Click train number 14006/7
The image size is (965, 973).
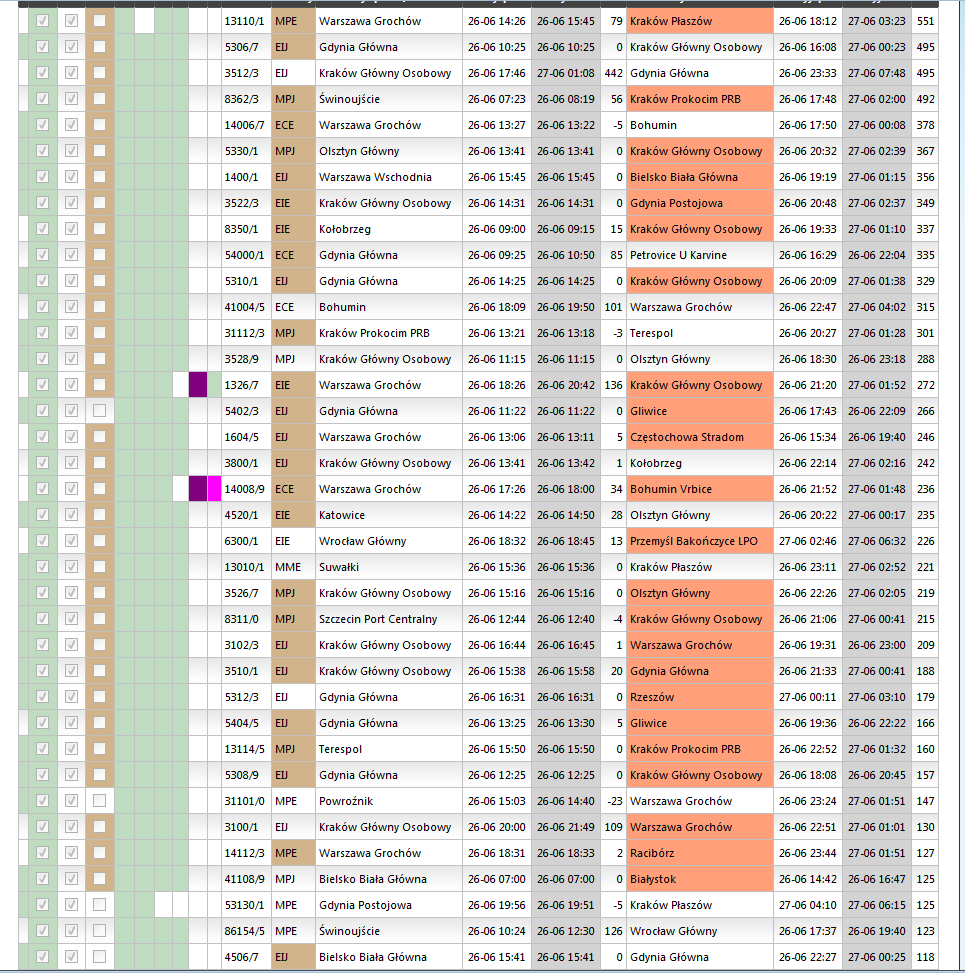[x=245, y=125]
